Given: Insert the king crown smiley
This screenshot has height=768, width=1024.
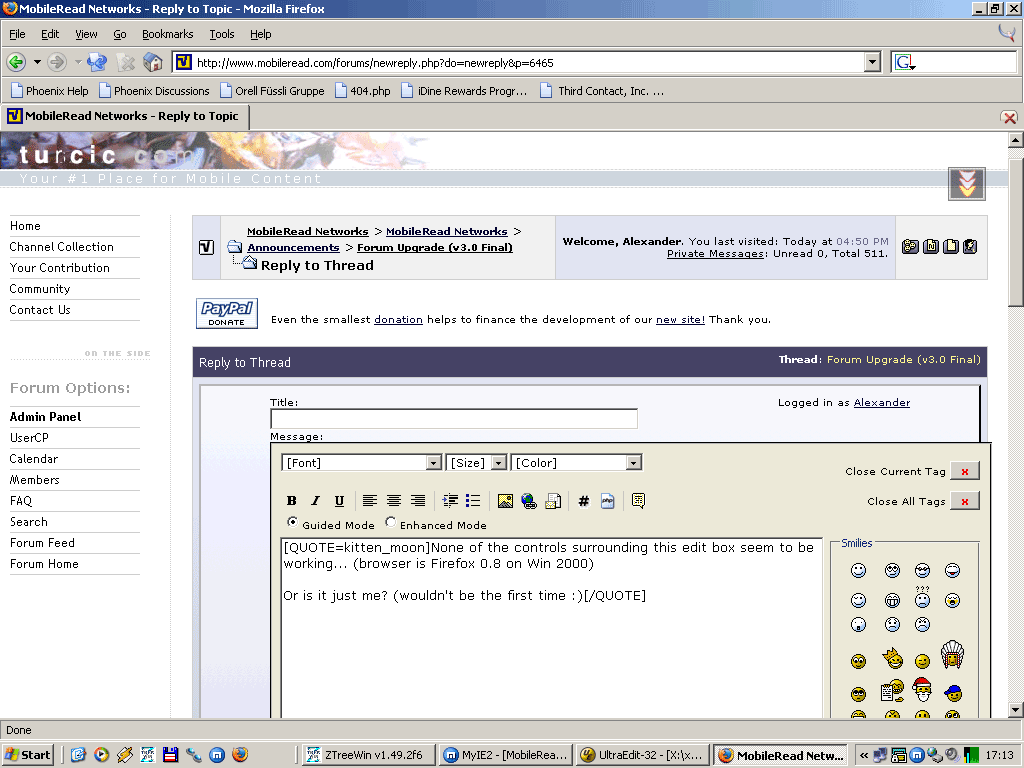Looking at the screenshot, I should pyautogui.click(x=892, y=658).
